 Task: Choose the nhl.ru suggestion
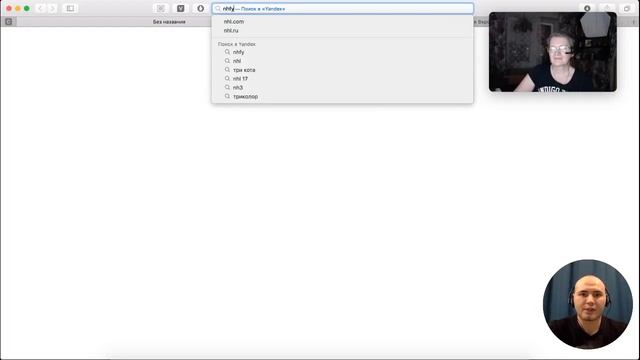[x=342, y=30]
